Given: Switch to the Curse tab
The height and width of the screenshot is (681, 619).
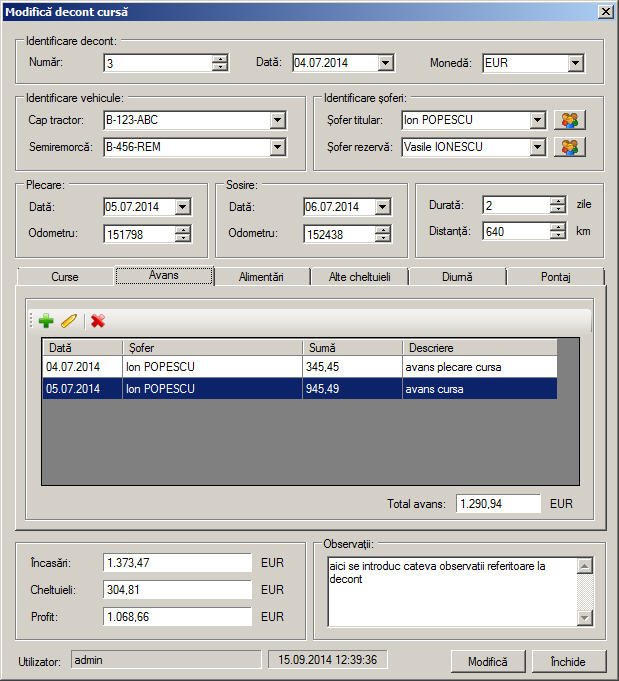Looking at the screenshot, I should coord(65,277).
